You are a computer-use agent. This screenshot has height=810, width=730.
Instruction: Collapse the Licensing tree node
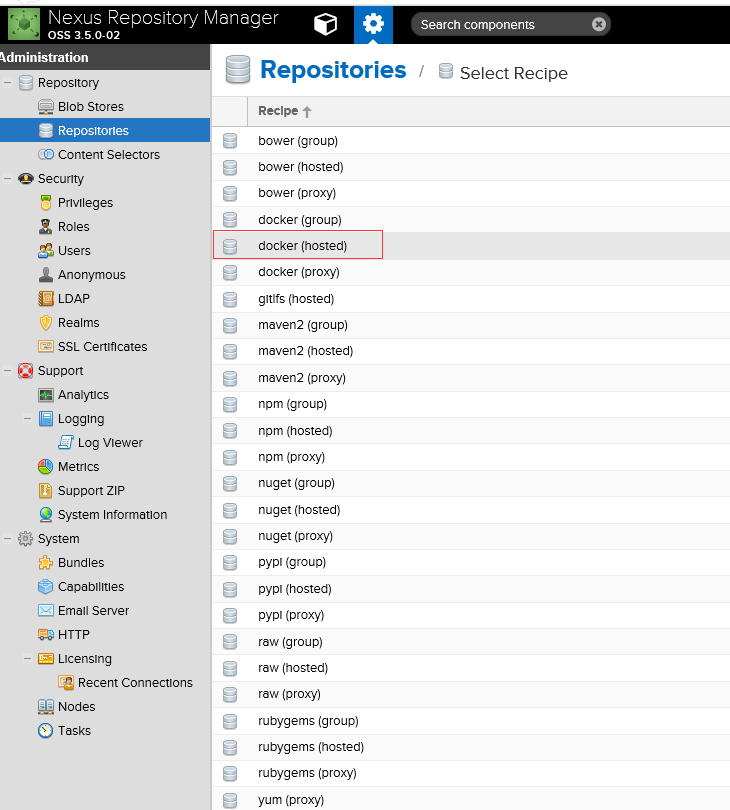28,659
